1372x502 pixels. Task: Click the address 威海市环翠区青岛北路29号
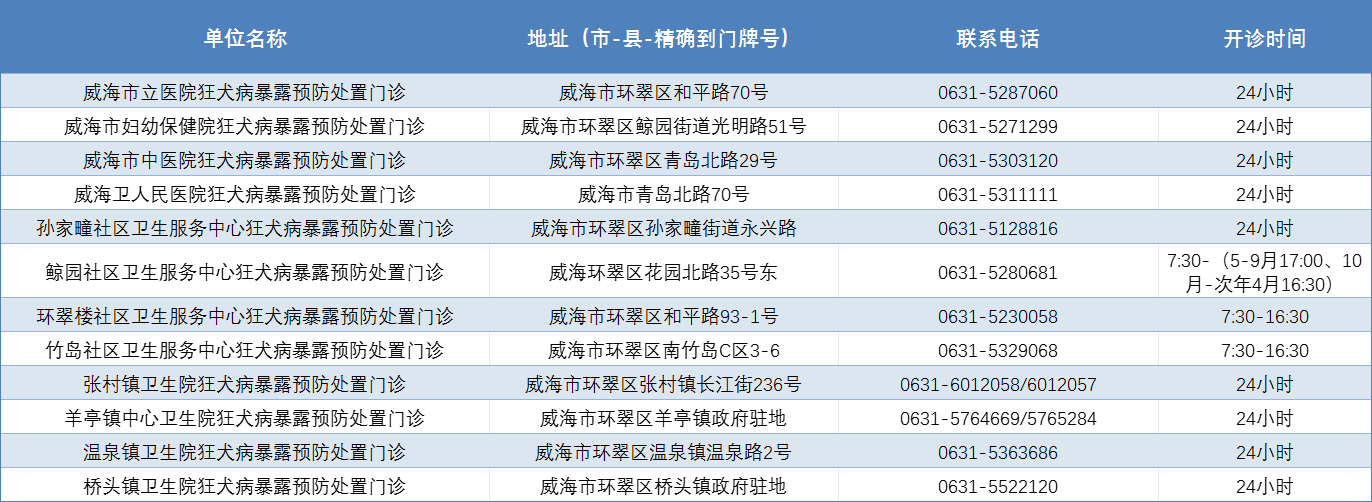[663, 160]
